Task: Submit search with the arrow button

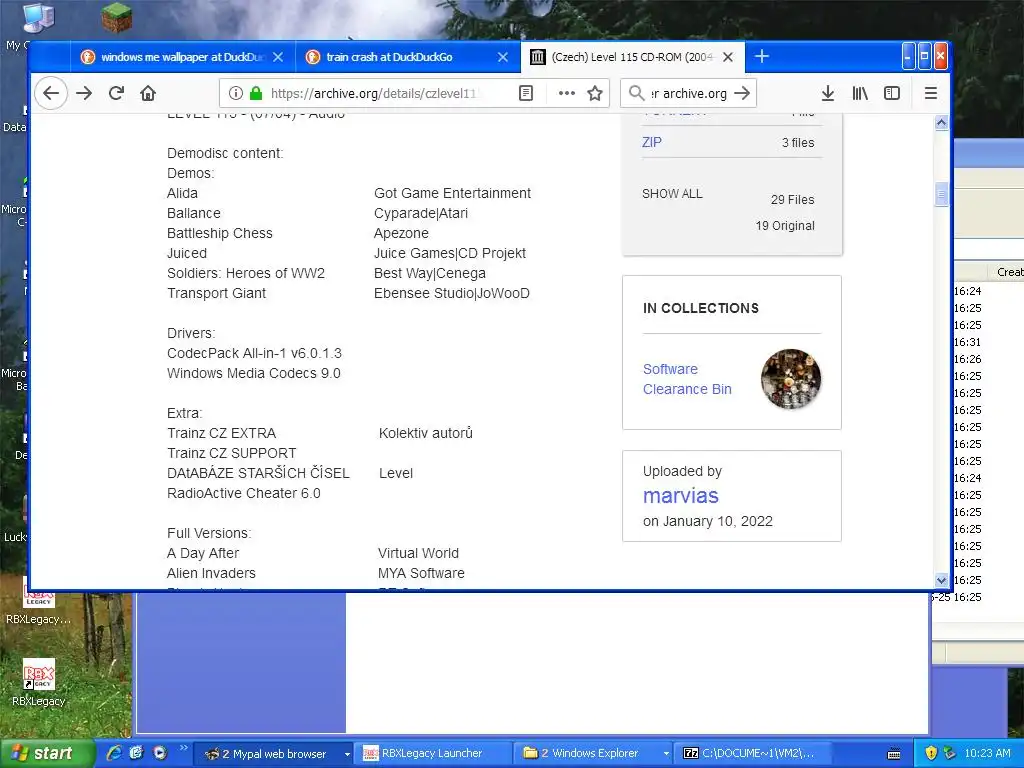Action: [742, 93]
